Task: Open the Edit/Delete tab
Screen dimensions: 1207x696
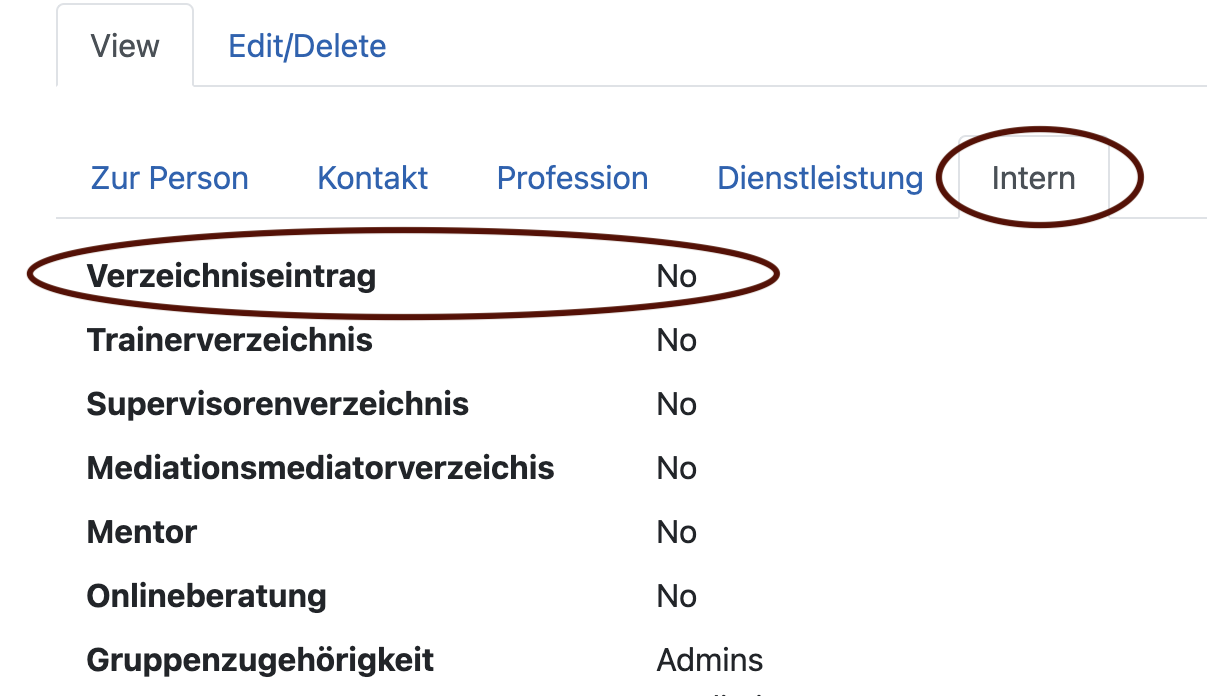Action: click(x=307, y=46)
